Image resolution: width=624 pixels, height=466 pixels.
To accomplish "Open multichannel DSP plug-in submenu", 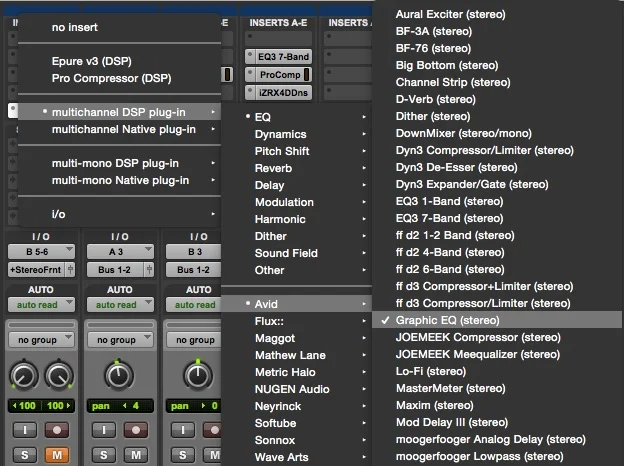I will click(x=119, y=112).
